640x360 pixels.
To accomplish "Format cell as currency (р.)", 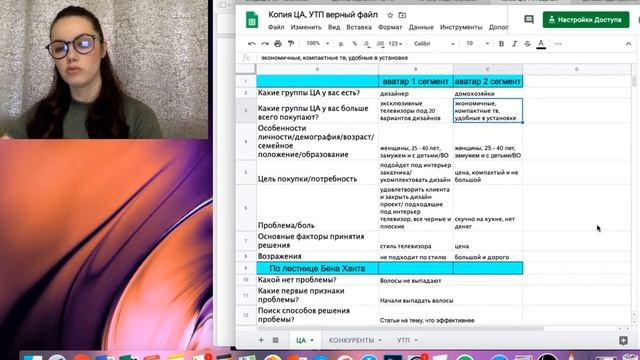I will (341, 44).
